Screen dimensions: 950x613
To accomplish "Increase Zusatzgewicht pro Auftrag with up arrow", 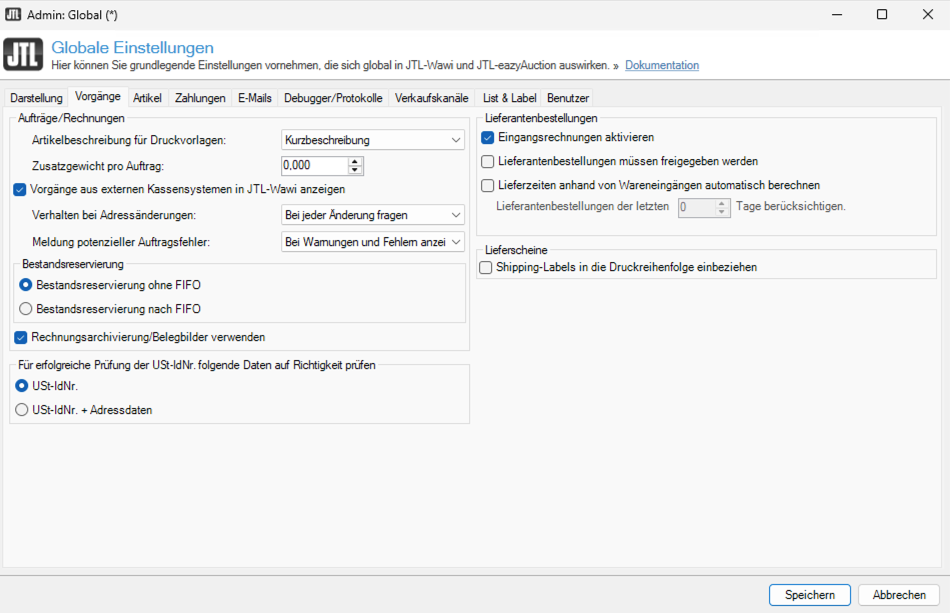I will (x=355, y=160).
